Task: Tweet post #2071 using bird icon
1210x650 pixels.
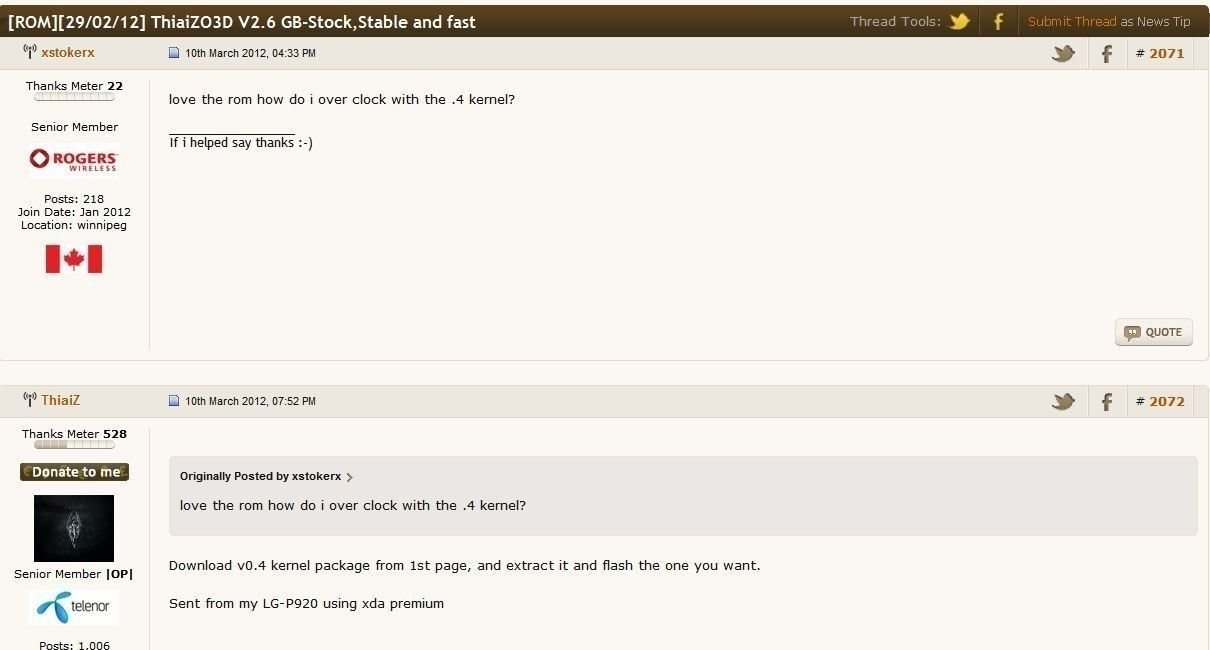Action: point(1063,53)
